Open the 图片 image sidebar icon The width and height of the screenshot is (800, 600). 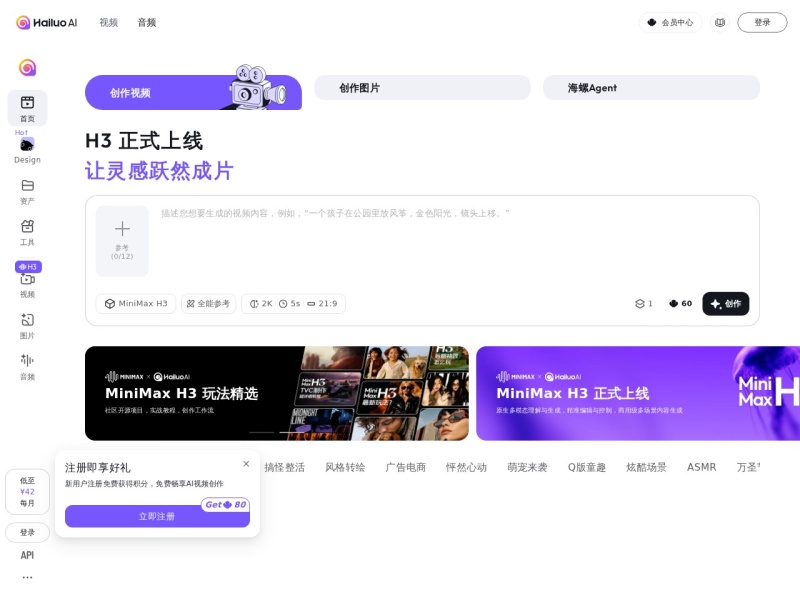(x=28, y=326)
